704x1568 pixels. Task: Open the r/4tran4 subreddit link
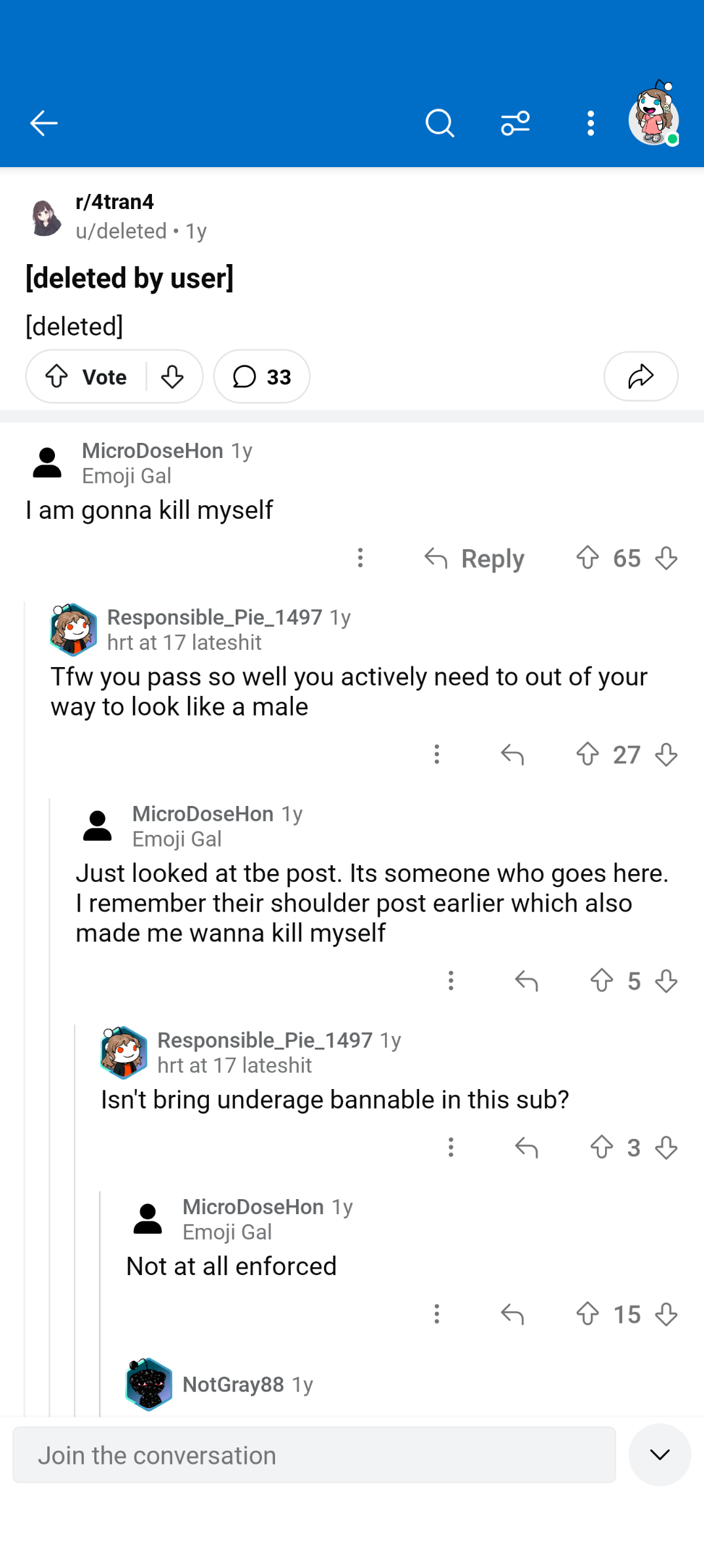tap(115, 202)
